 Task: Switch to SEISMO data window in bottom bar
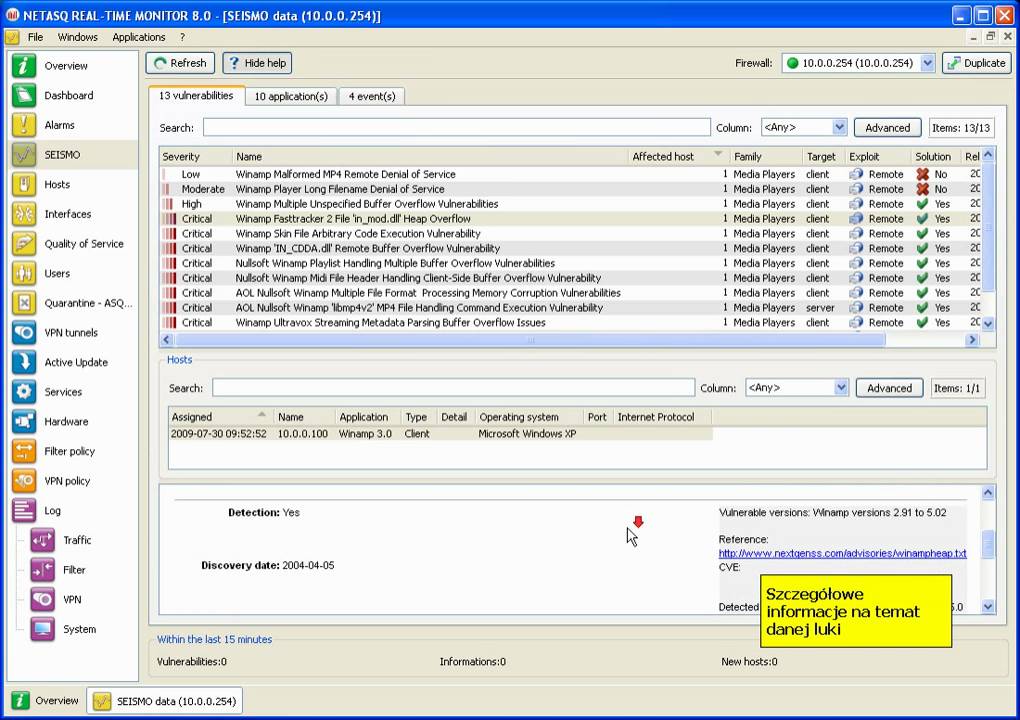tap(165, 701)
